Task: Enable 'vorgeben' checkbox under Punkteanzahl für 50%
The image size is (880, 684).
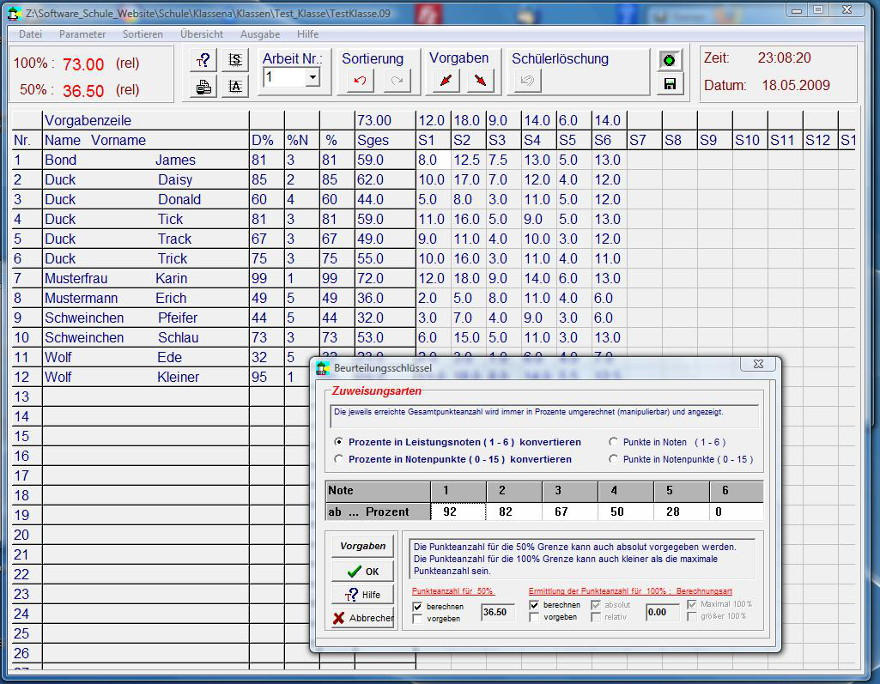Action: tap(418, 618)
